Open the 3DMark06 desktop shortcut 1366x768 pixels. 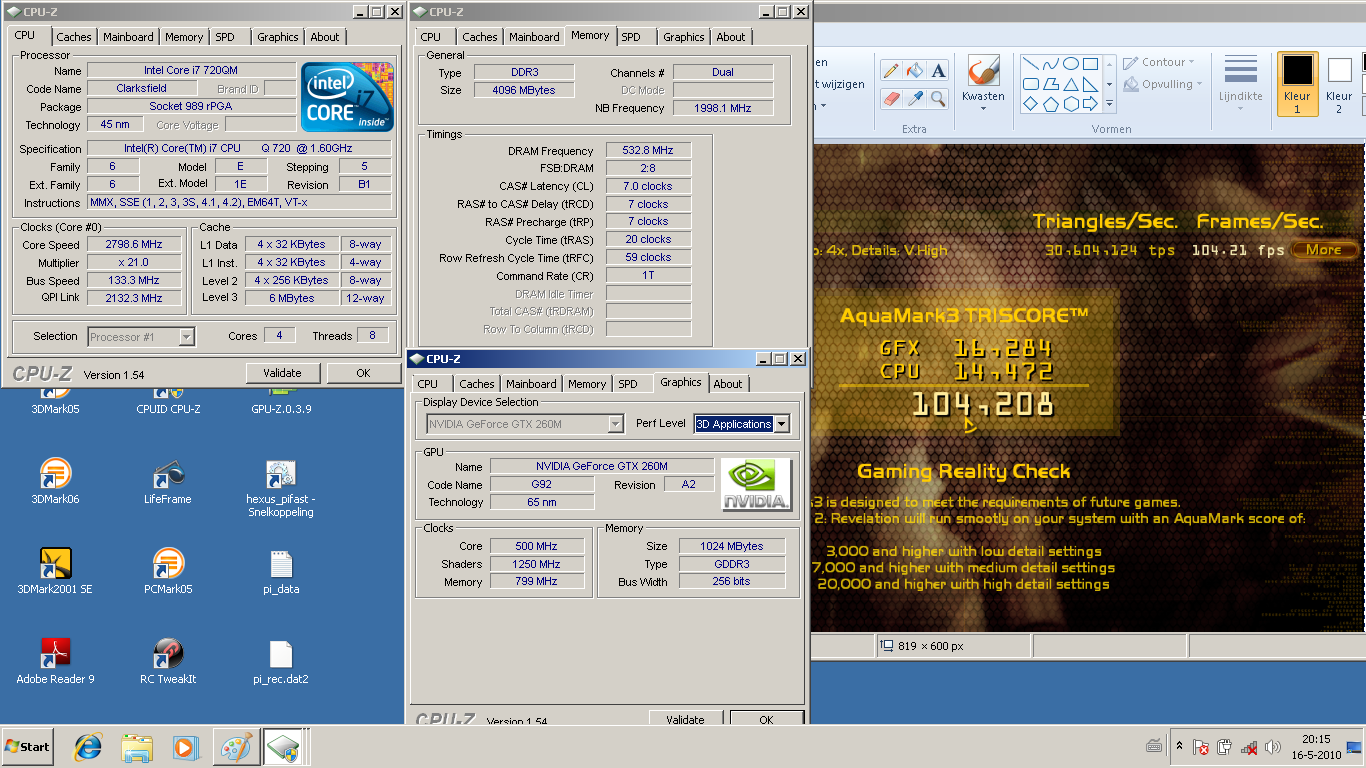pos(55,482)
